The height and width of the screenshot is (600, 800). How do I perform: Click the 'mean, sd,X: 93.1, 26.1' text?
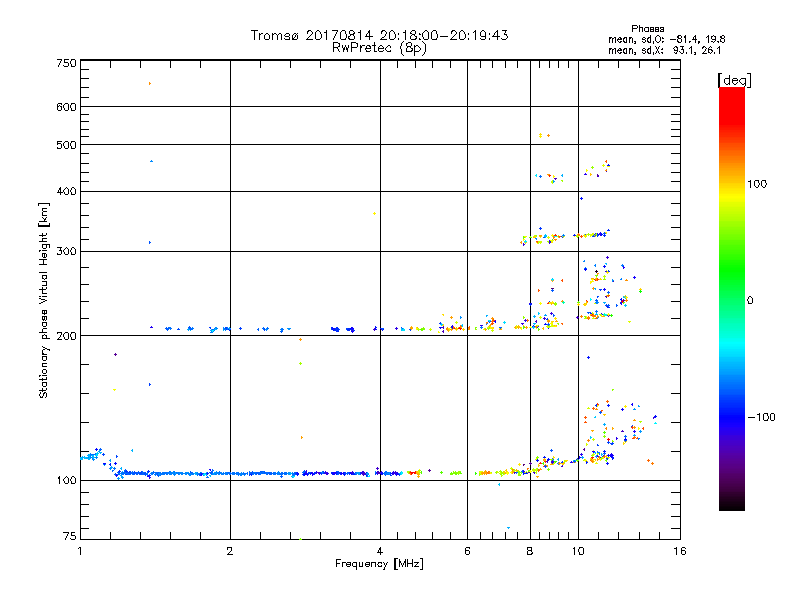tap(664, 51)
